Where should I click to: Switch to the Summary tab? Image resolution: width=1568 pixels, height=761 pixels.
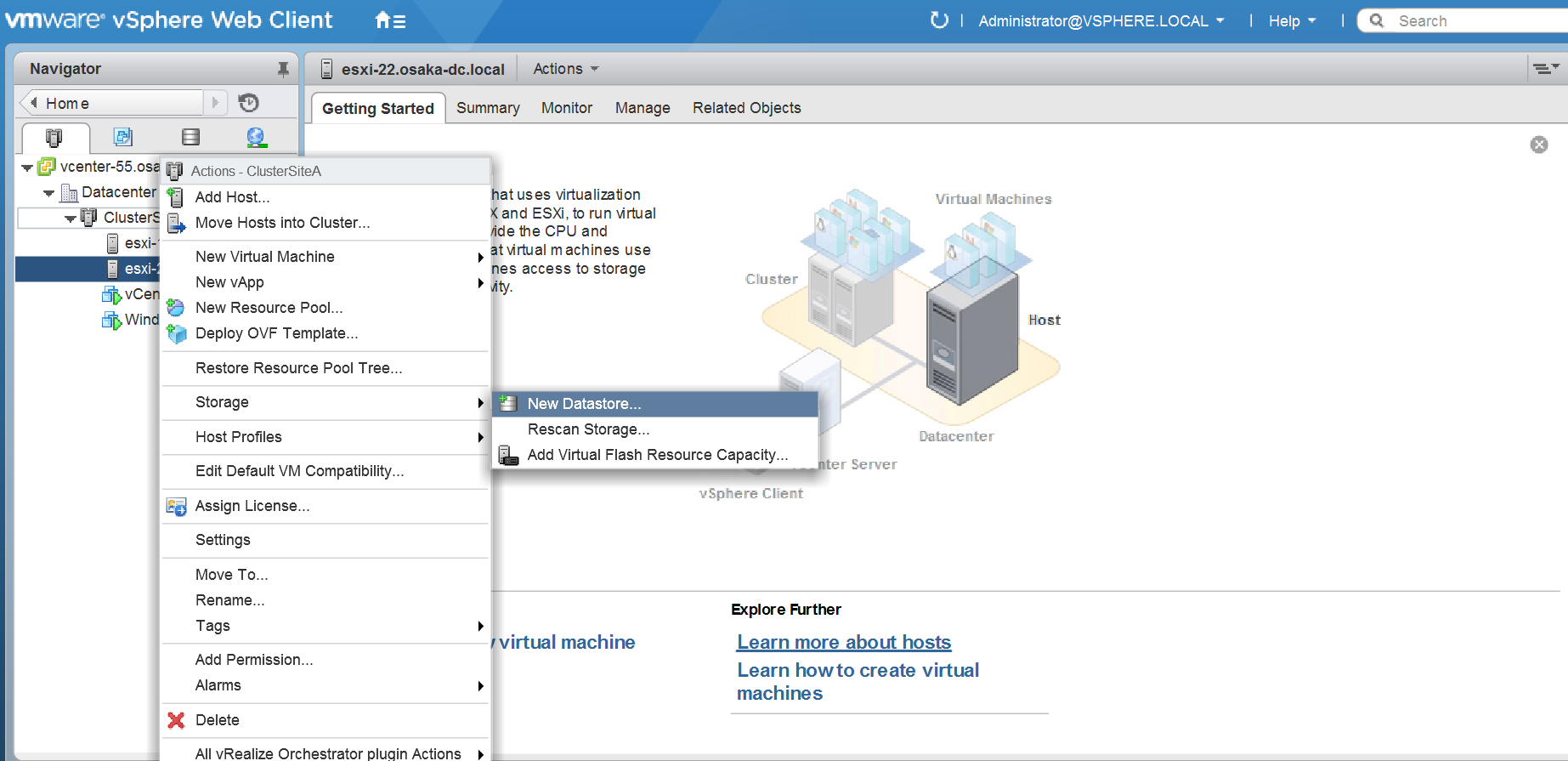[488, 108]
